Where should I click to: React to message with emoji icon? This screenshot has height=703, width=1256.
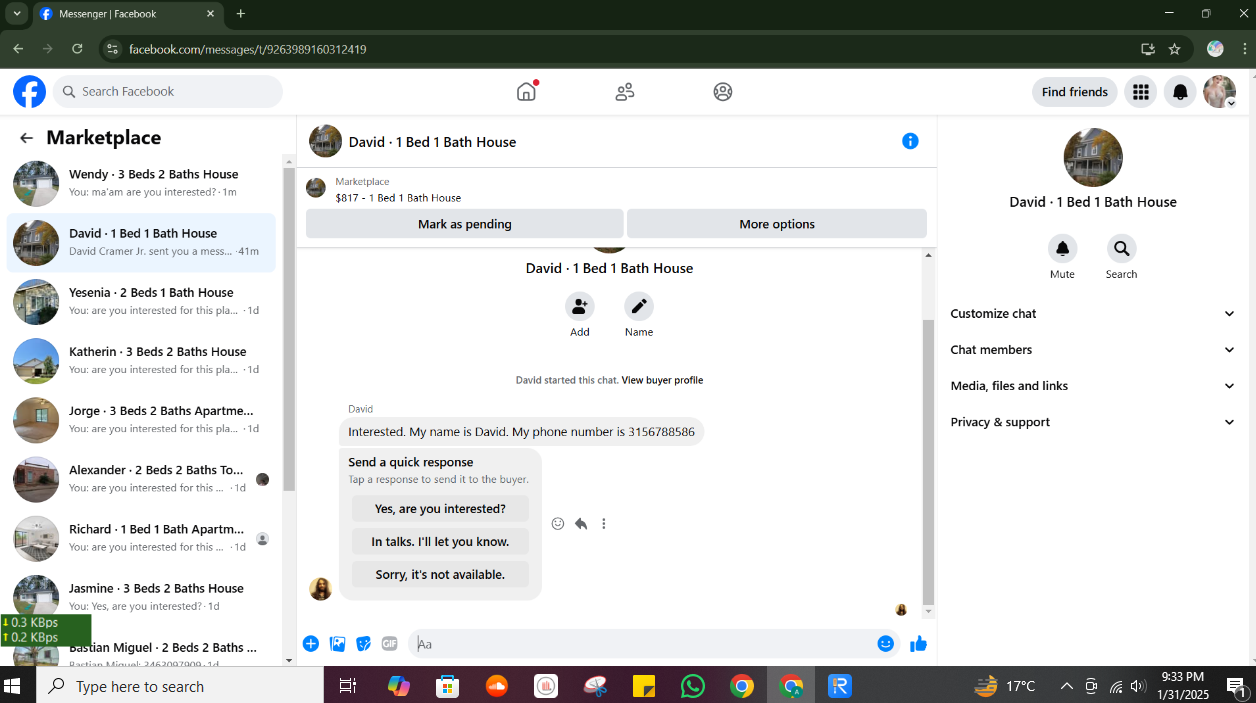click(x=558, y=523)
